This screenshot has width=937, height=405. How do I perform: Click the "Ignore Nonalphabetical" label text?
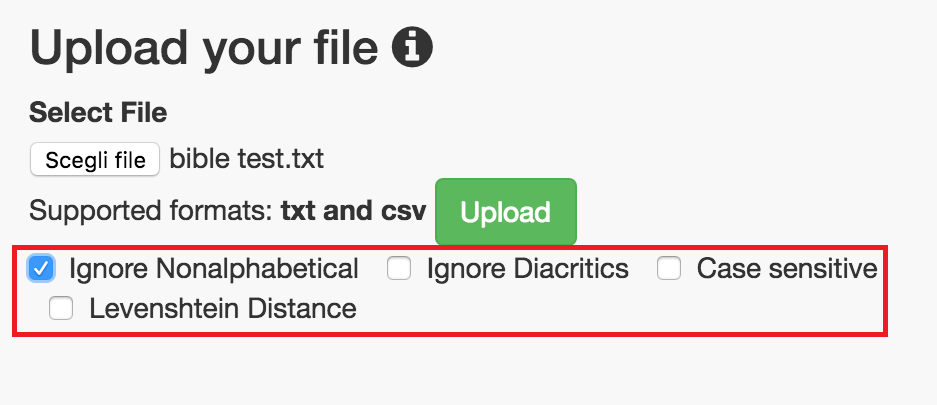tap(213, 268)
